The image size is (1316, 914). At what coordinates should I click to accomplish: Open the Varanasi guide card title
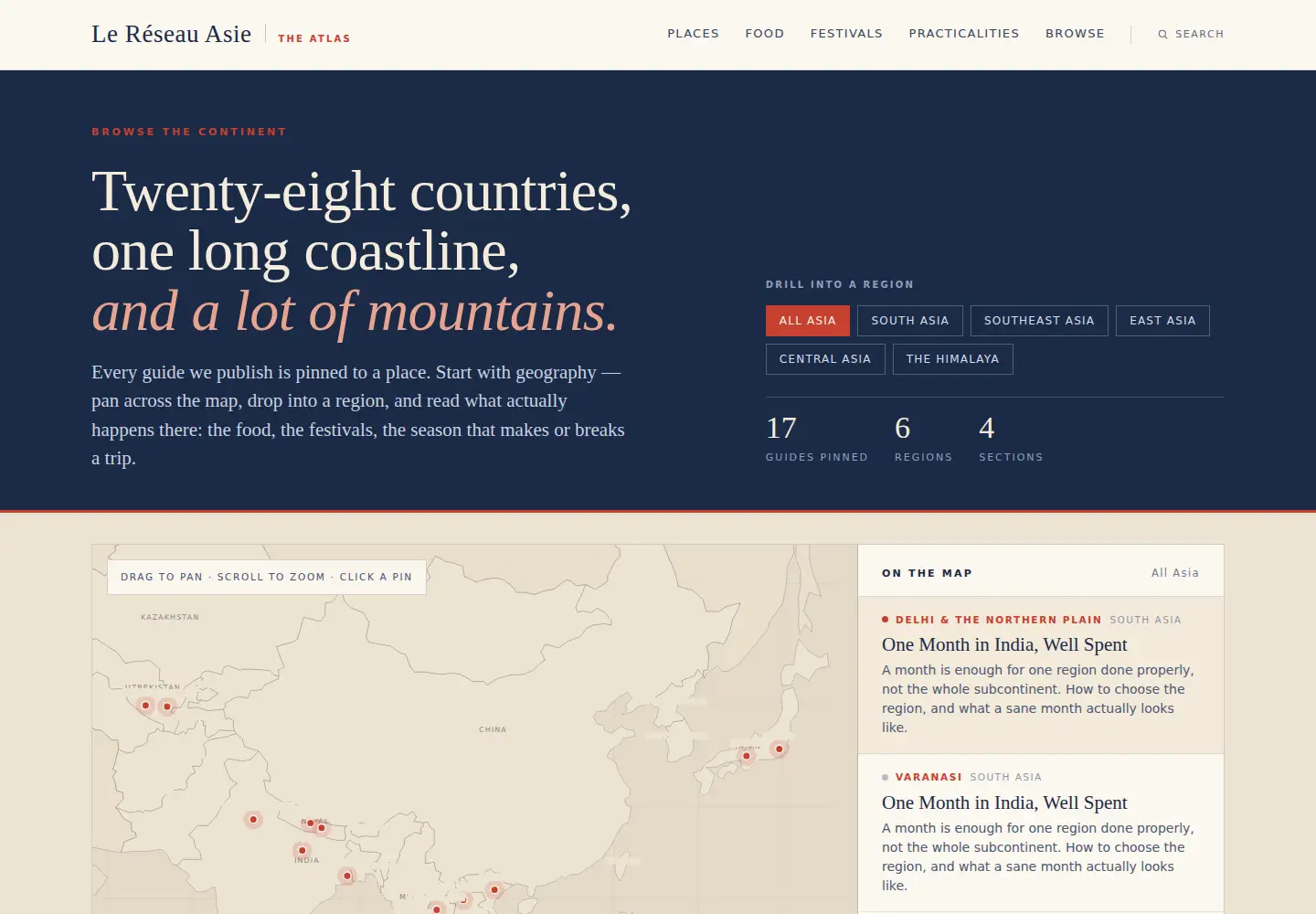[1004, 802]
